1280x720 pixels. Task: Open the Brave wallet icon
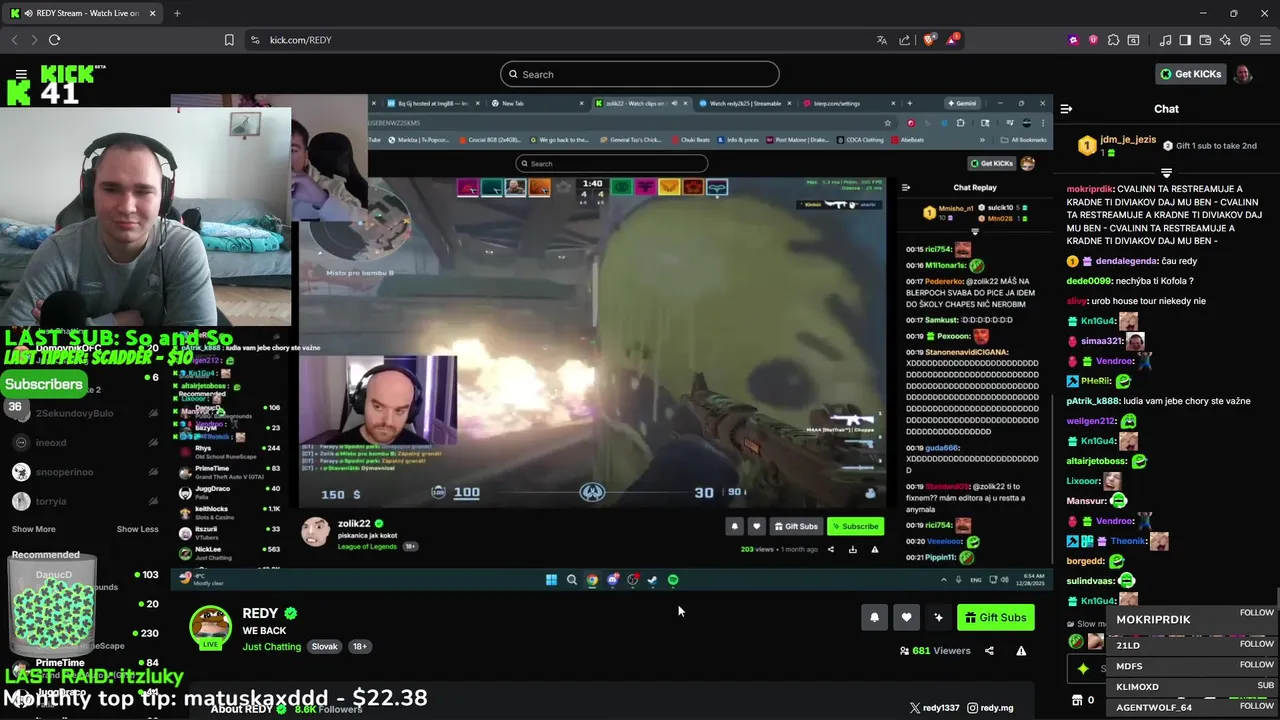pos(1205,40)
